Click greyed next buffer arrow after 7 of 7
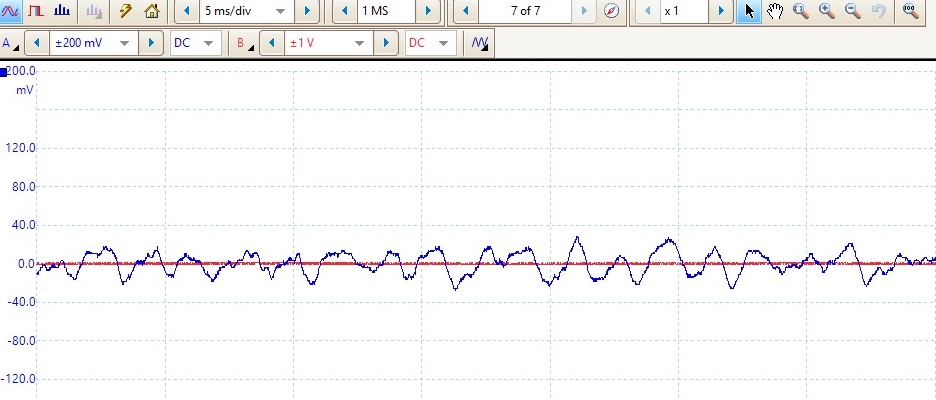The width and height of the screenshot is (936, 400). (x=584, y=11)
